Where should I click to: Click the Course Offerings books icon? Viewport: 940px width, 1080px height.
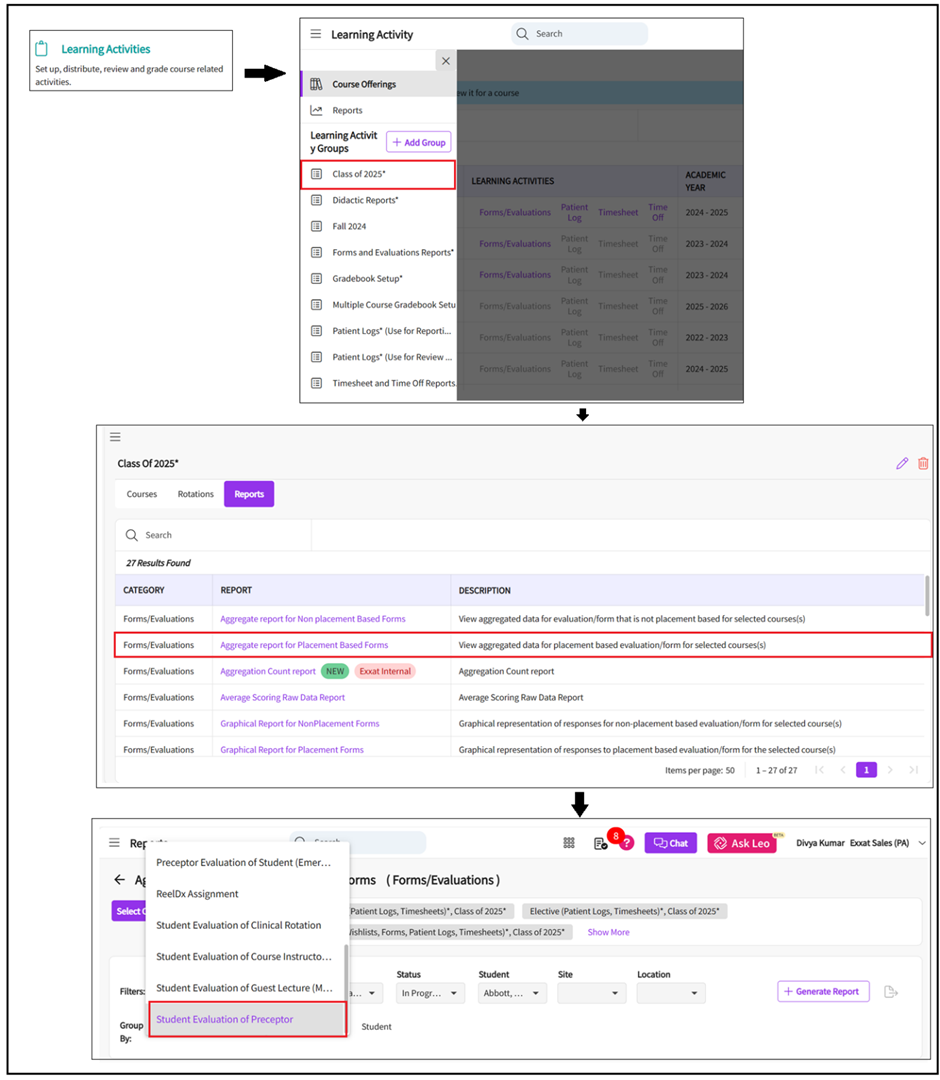316,85
